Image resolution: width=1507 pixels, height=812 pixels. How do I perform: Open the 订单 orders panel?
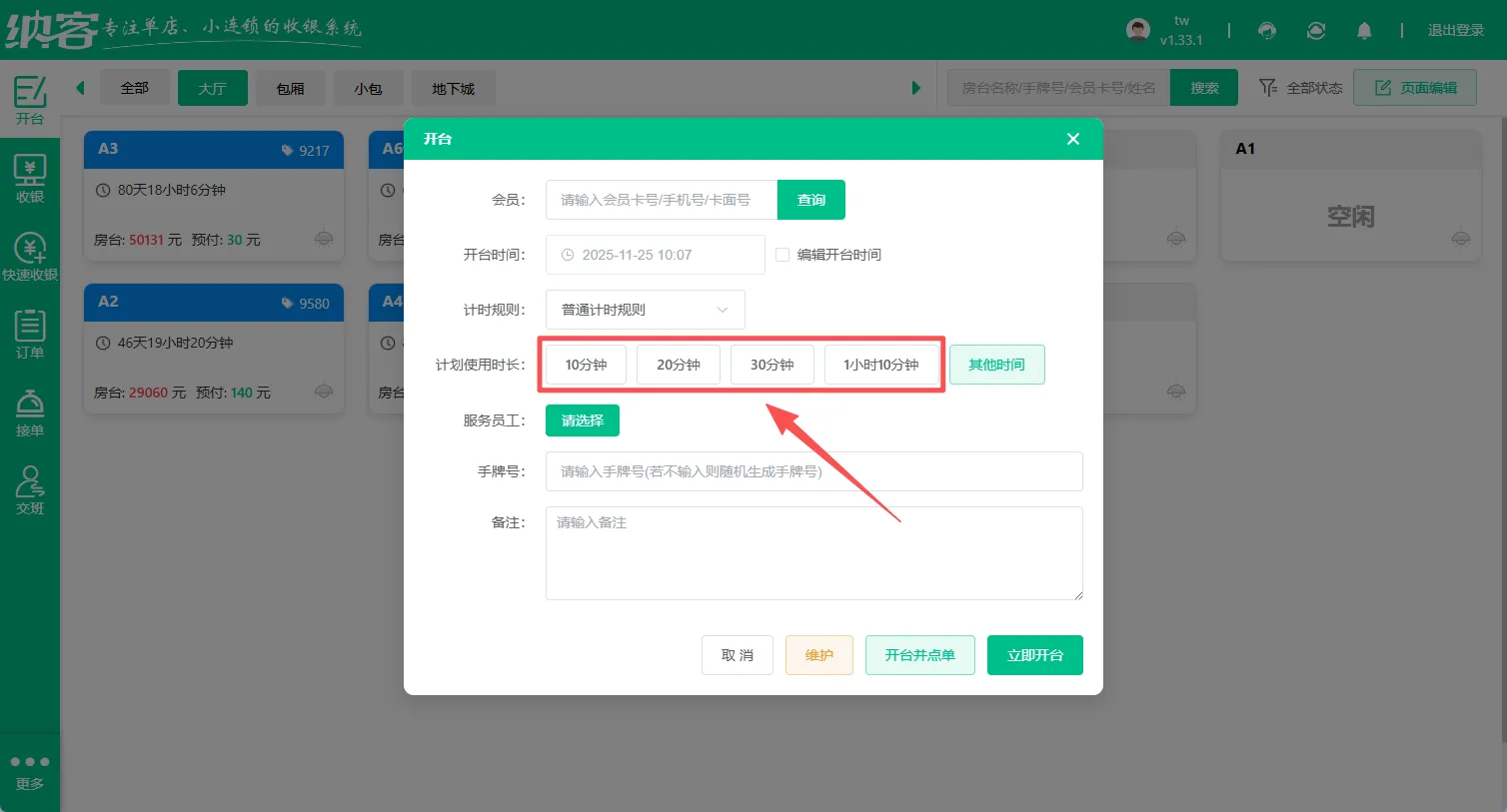30,335
